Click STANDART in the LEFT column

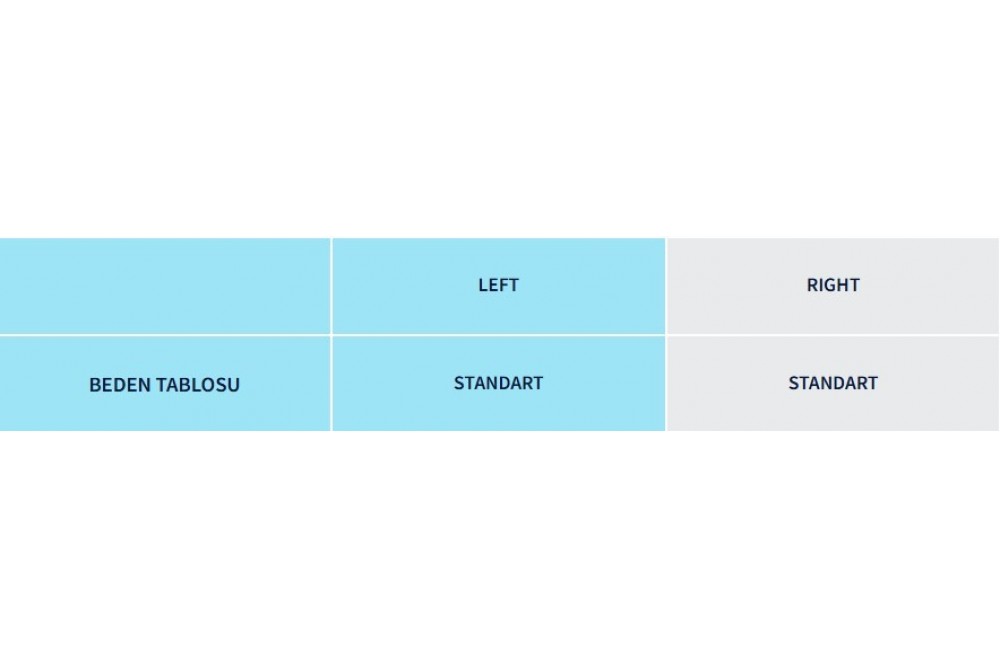(498, 383)
